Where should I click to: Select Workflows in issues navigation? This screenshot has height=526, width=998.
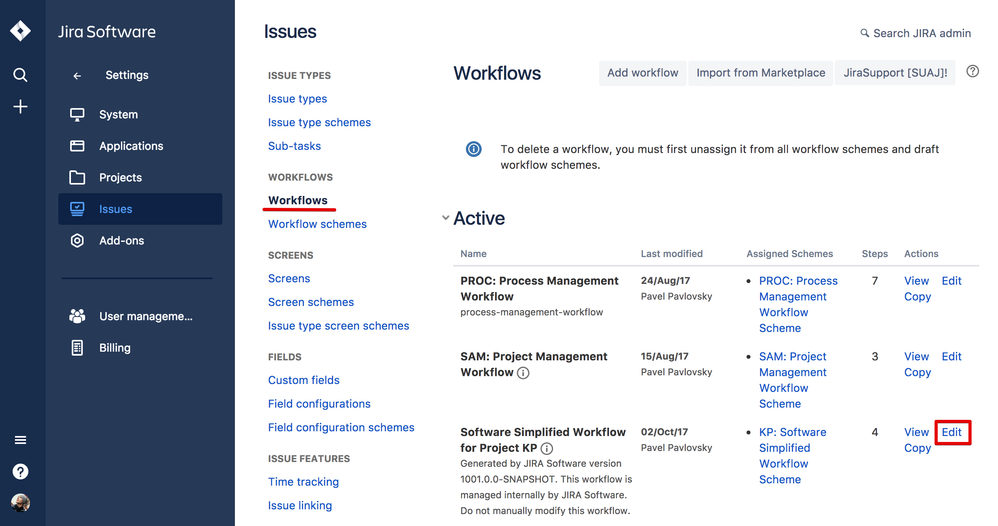[297, 200]
